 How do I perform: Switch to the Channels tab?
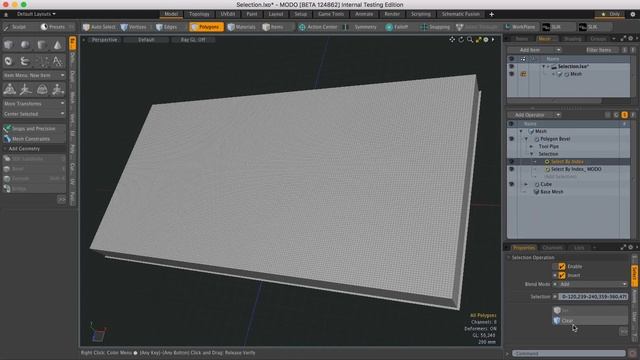[x=552, y=248]
